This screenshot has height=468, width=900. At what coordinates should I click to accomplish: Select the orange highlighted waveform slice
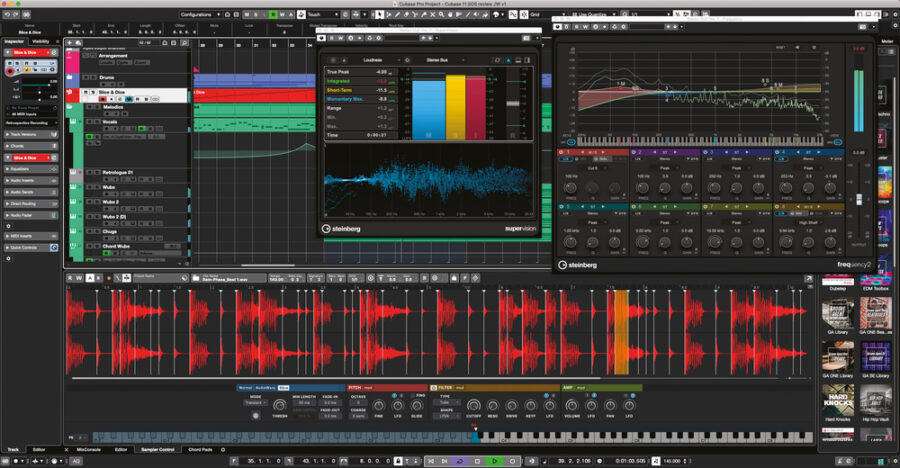pyautogui.click(x=622, y=332)
